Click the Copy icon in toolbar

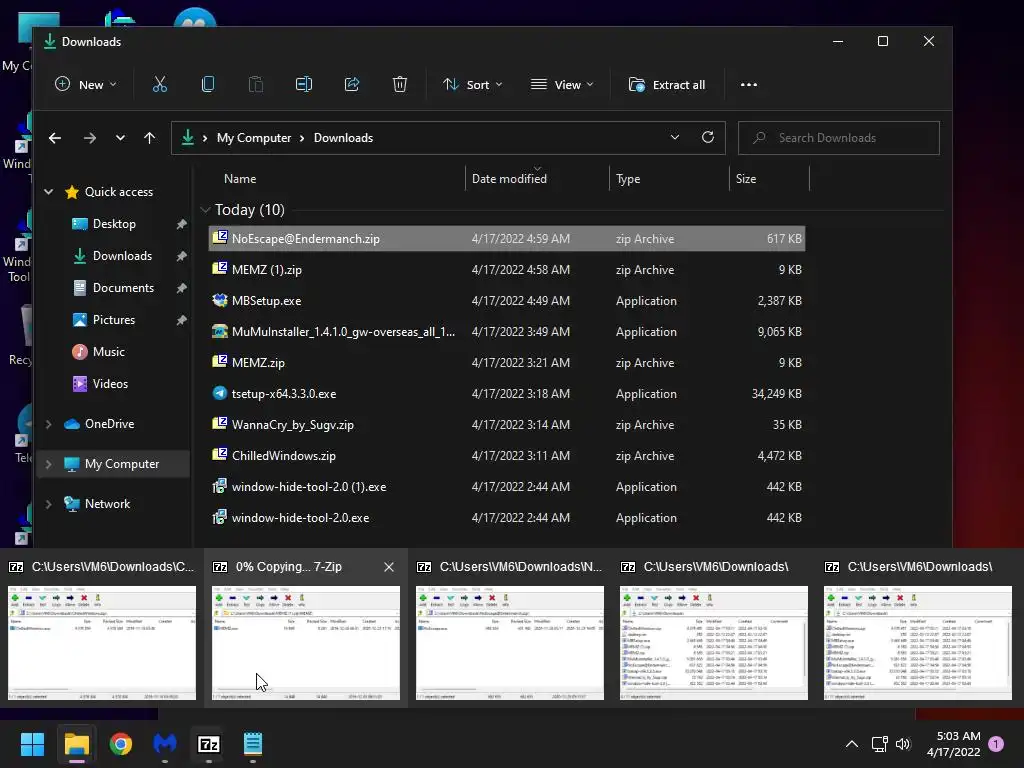click(208, 84)
